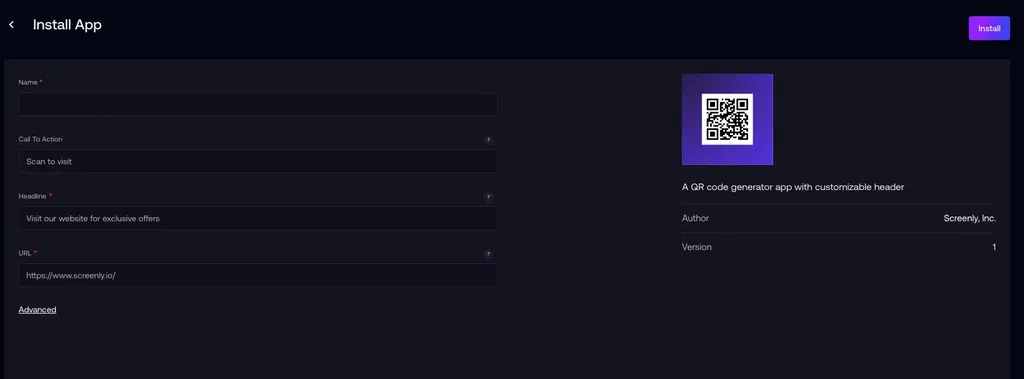Viewport: 1024px width, 379px height.
Task: Click the QR code app thumbnail
Action: pyautogui.click(x=727, y=119)
